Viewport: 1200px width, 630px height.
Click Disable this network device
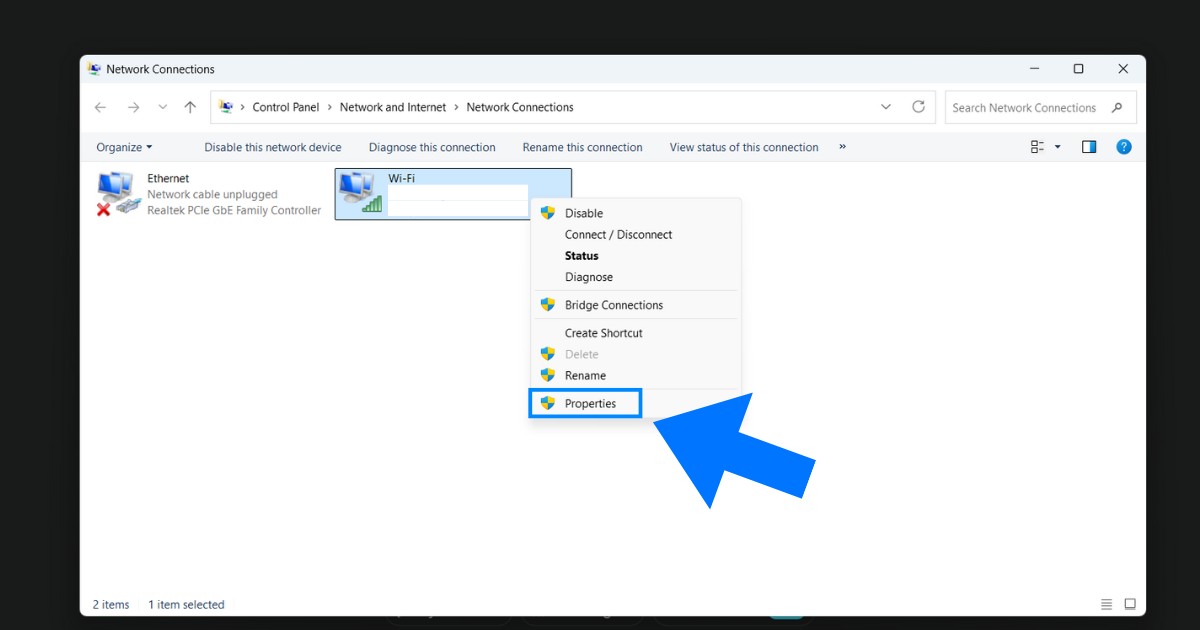pos(273,147)
